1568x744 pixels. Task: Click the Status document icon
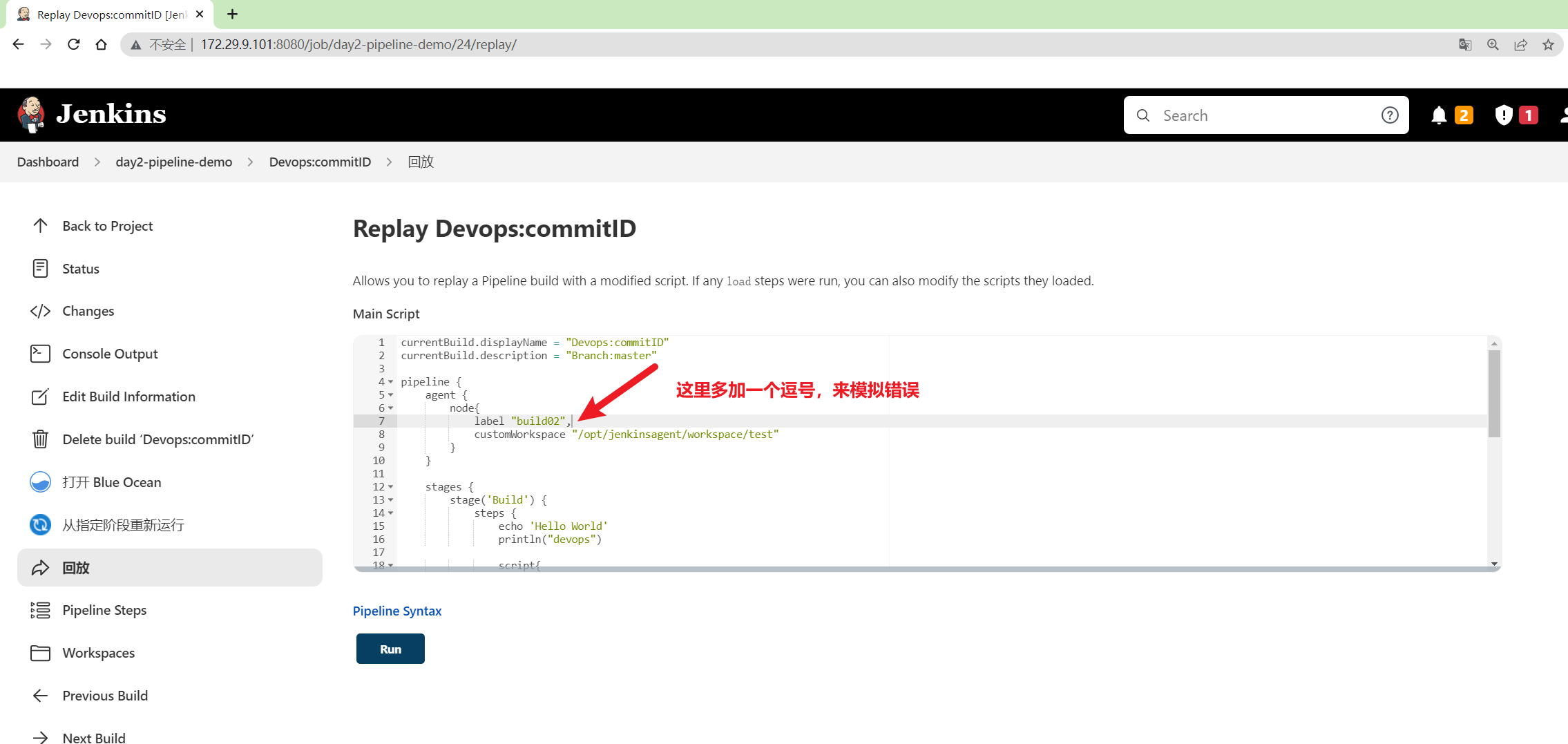[x=40, y=269]
